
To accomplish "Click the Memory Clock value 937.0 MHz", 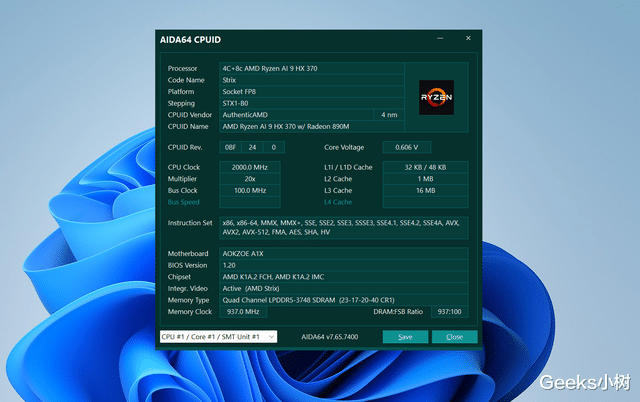I will pyautogui.click(x=243, y=312).
